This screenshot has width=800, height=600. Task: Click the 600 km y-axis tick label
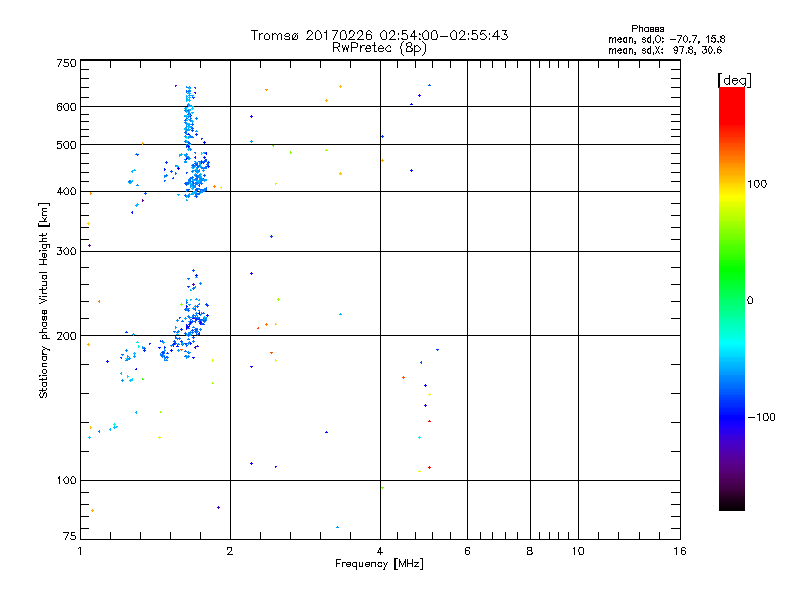(66, 107)
